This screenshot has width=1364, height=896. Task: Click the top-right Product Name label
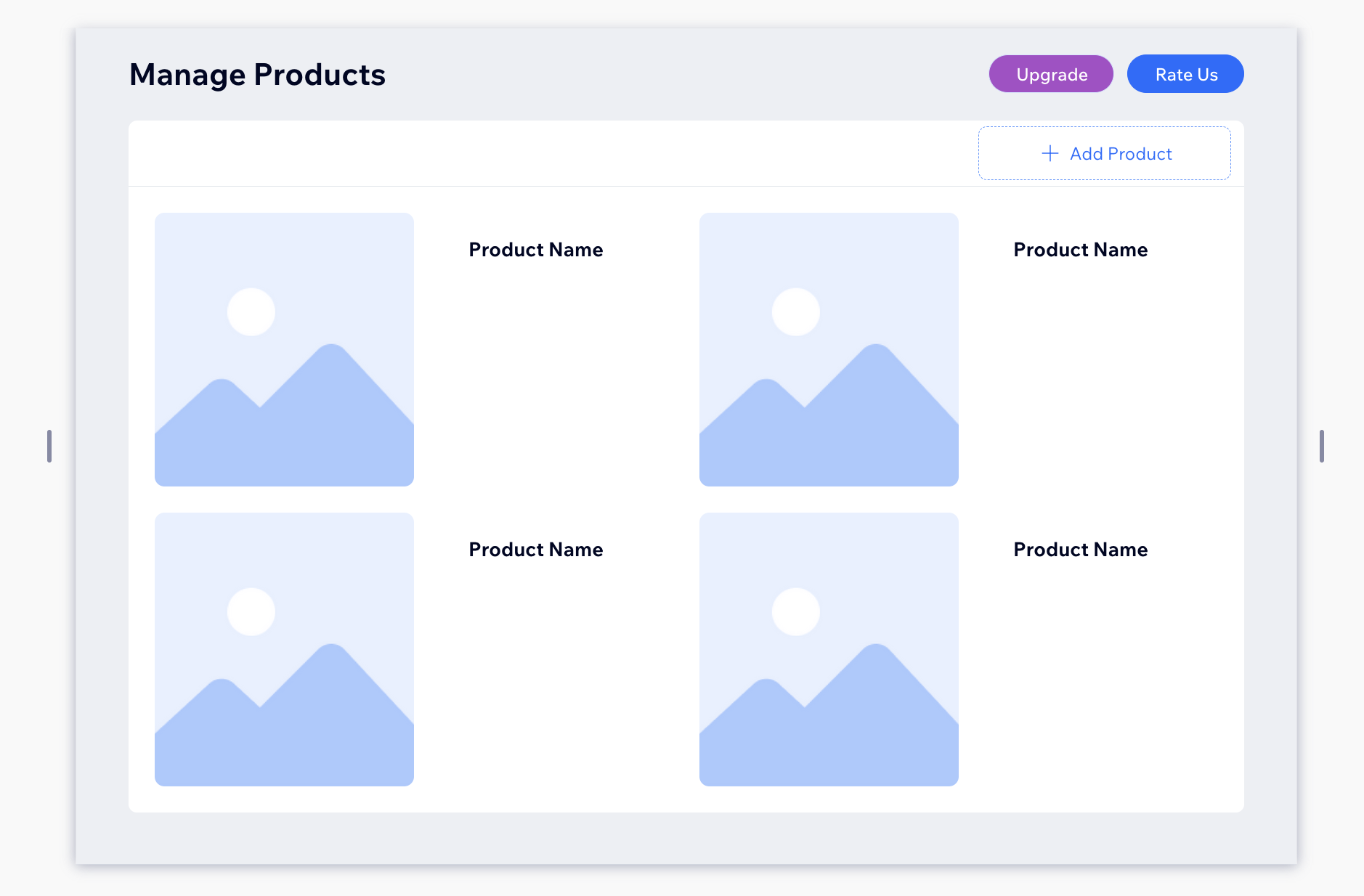pyautogui.click(x=1081, y=250)
